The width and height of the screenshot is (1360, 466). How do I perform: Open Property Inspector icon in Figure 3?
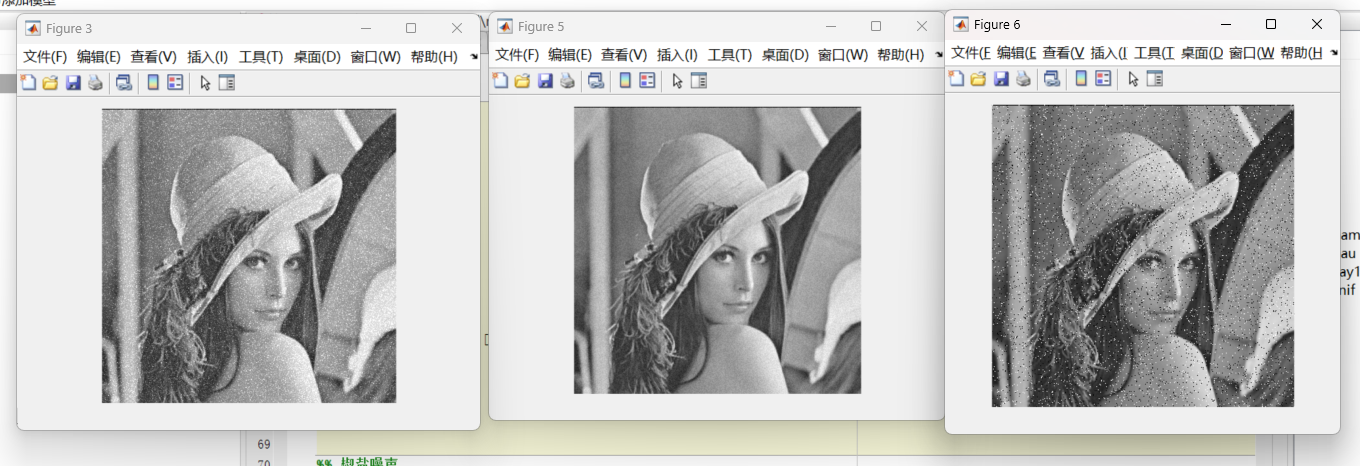pyautogui.click(x=227, y=83)
